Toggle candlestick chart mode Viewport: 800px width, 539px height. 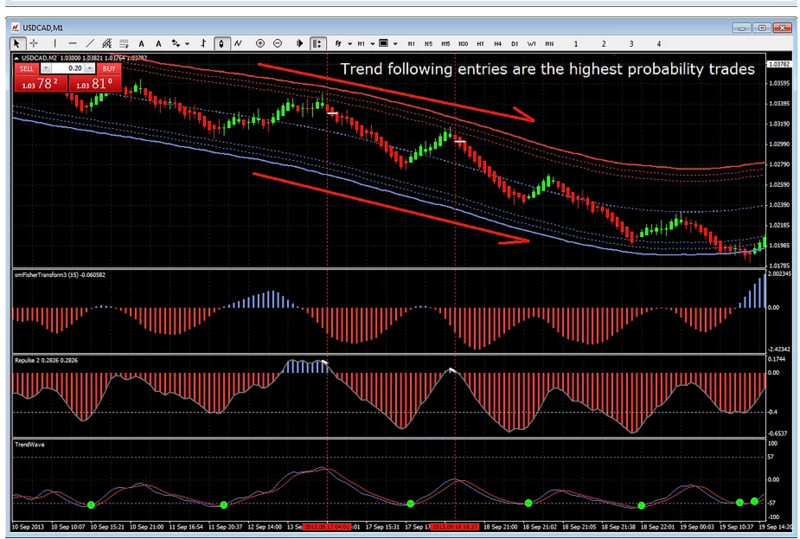click(x=221, y=44)
